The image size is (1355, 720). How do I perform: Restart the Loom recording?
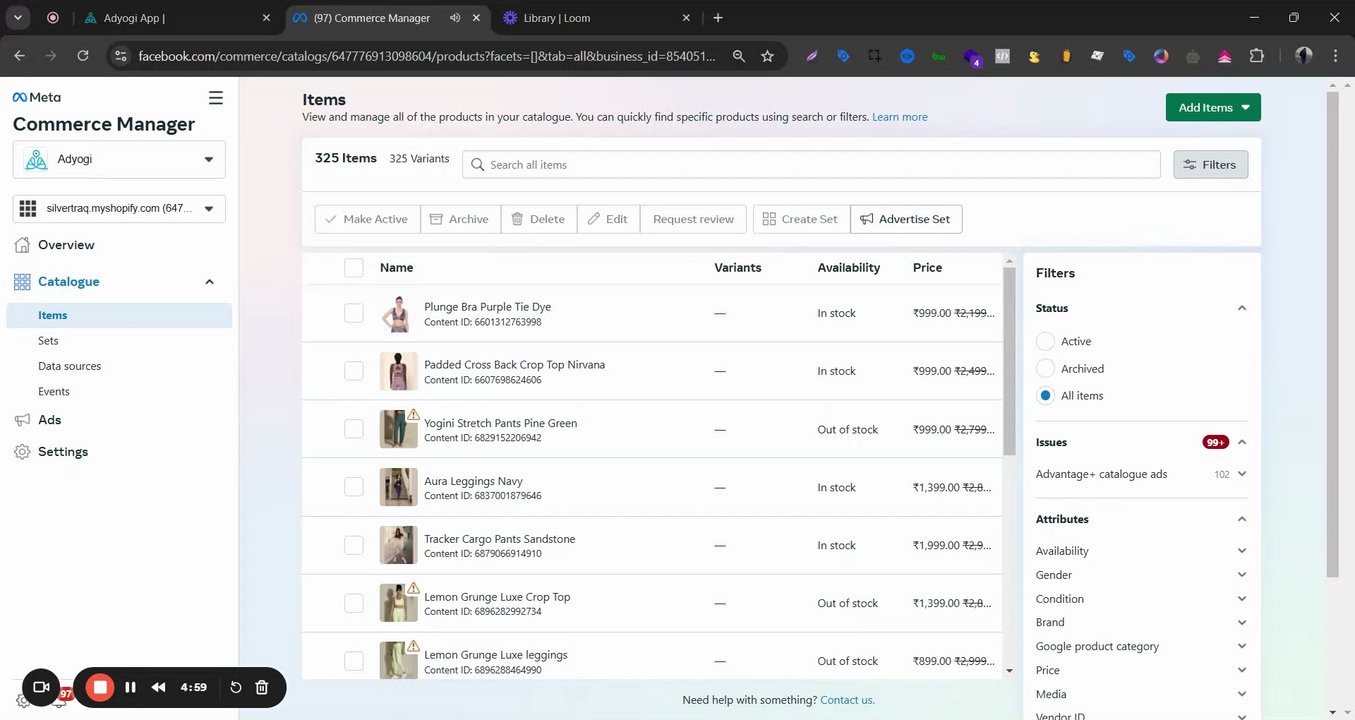(236, 687)
